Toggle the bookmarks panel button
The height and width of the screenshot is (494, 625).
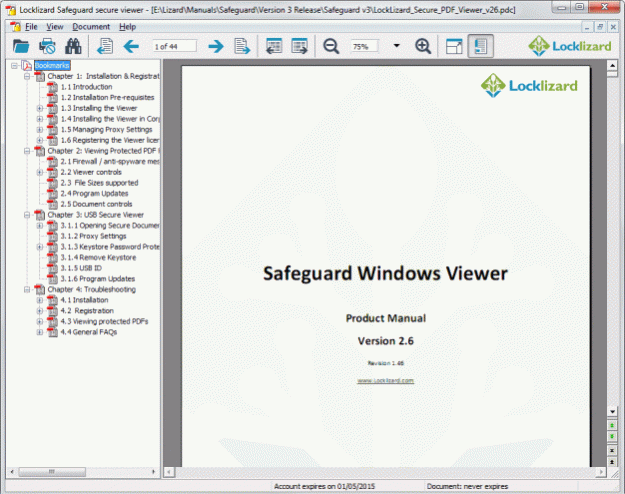(480, 46)
